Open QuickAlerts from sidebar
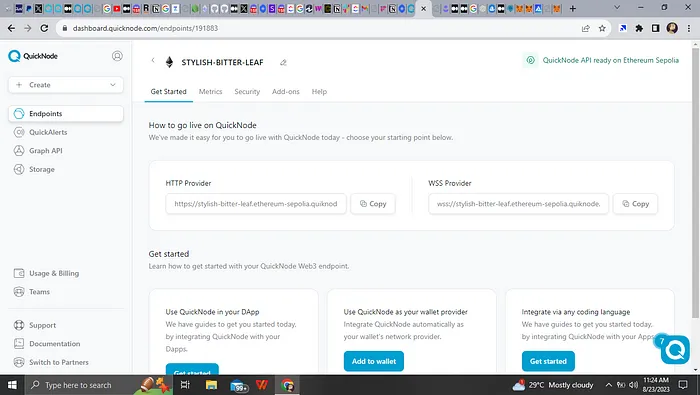The width and height of the screenshot is (700, 395). [x=48, y=132]
